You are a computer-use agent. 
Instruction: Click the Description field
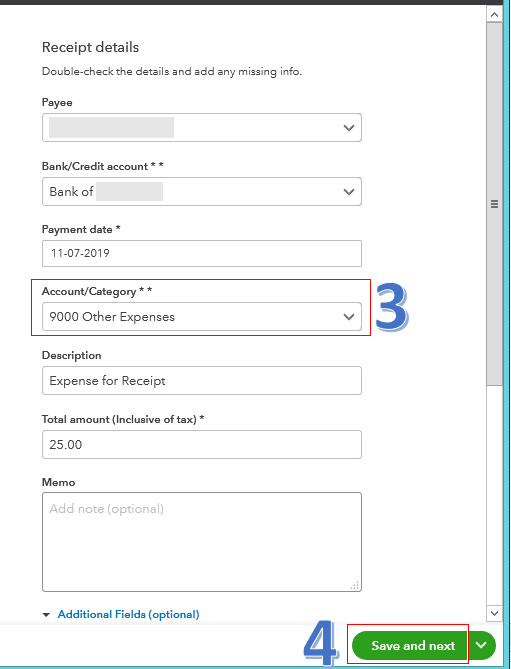click(202, 381)
